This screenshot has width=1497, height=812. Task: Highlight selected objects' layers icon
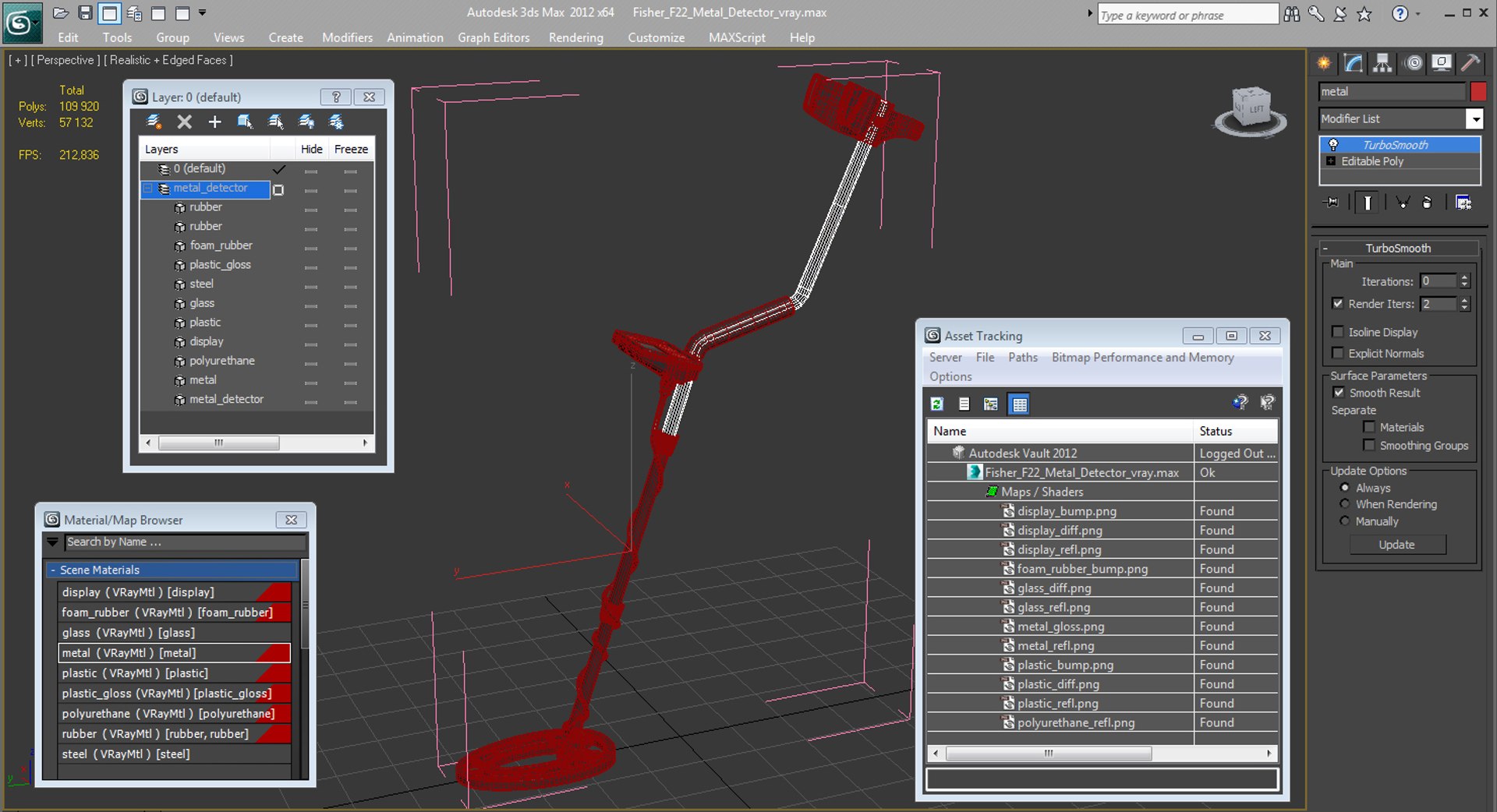275,122
